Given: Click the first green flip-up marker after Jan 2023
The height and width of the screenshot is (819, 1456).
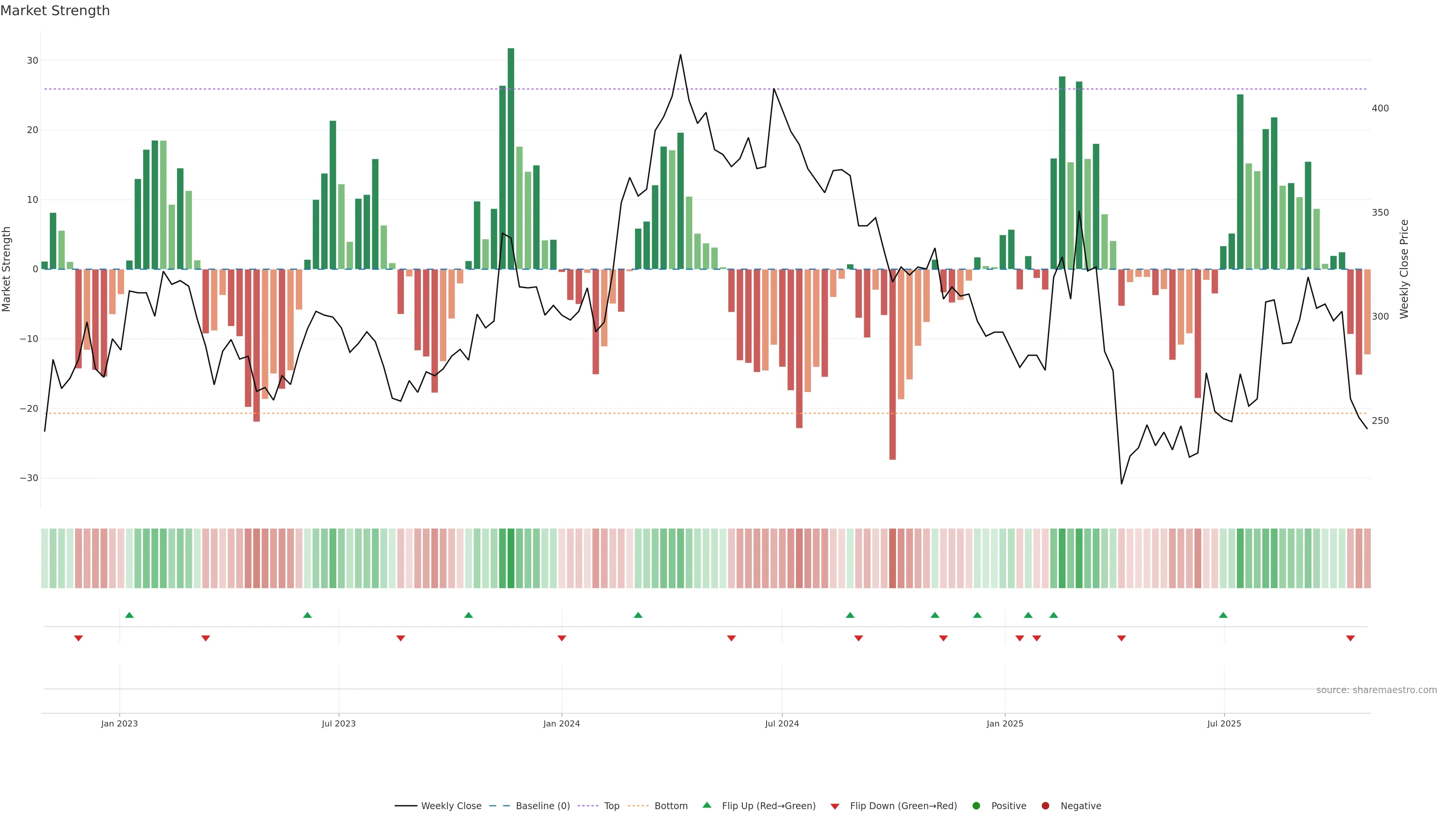Looking at the screenshot, I should pos(129,615).
